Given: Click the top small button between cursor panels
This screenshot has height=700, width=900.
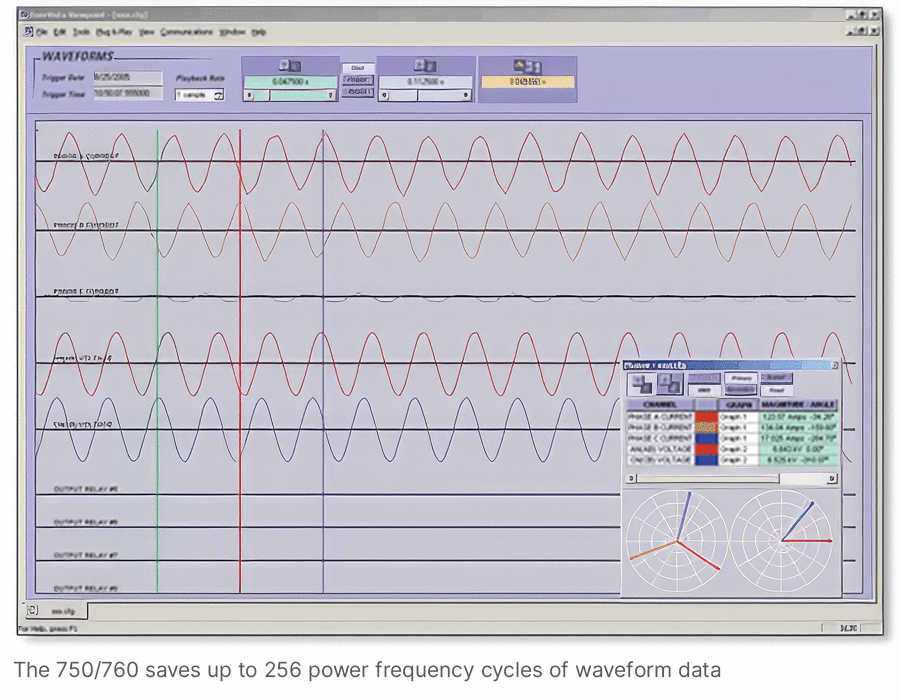Looking at the screenshot, I should [x=358, y=68].
